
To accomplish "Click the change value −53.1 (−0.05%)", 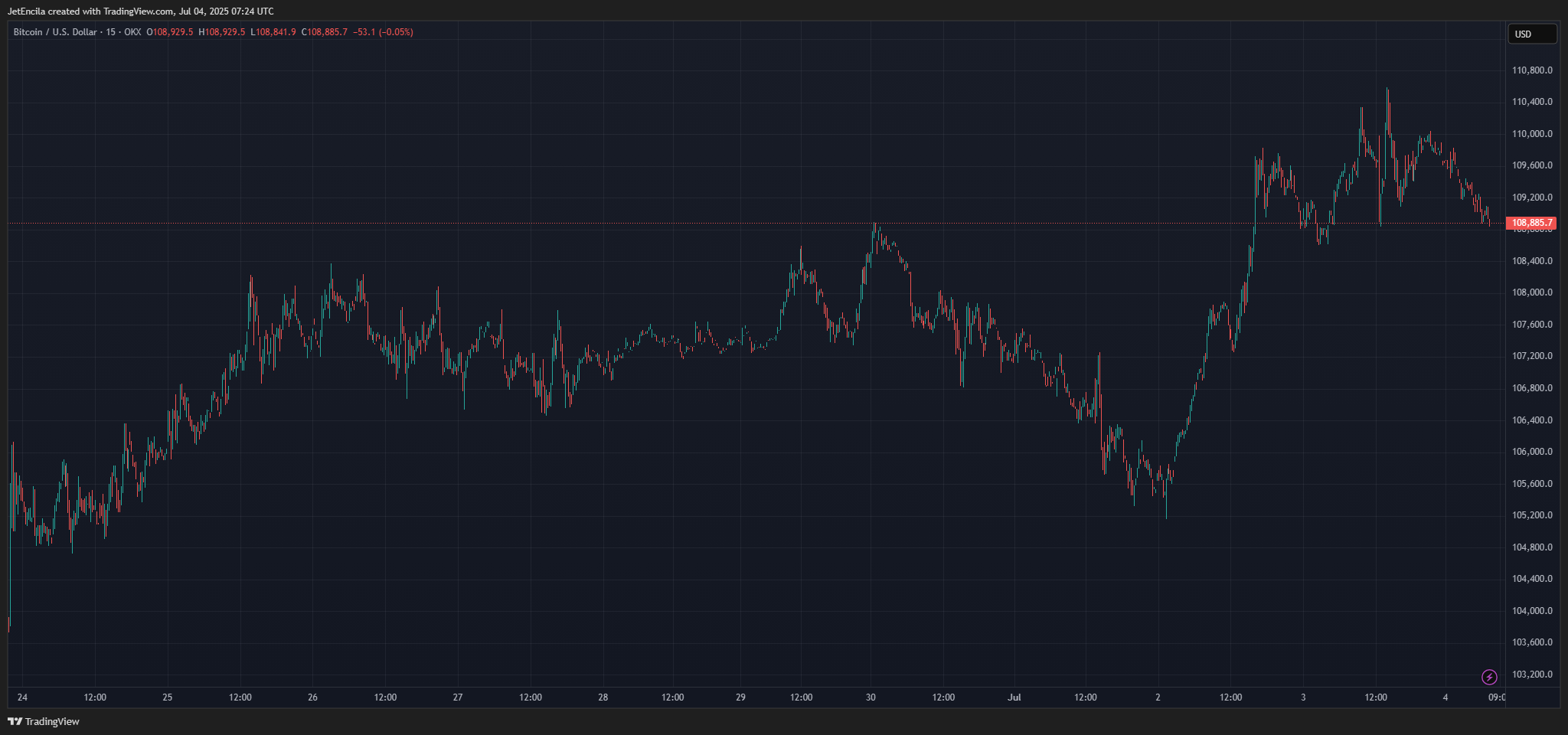I will pyautogui.click(x=383, y=32).
